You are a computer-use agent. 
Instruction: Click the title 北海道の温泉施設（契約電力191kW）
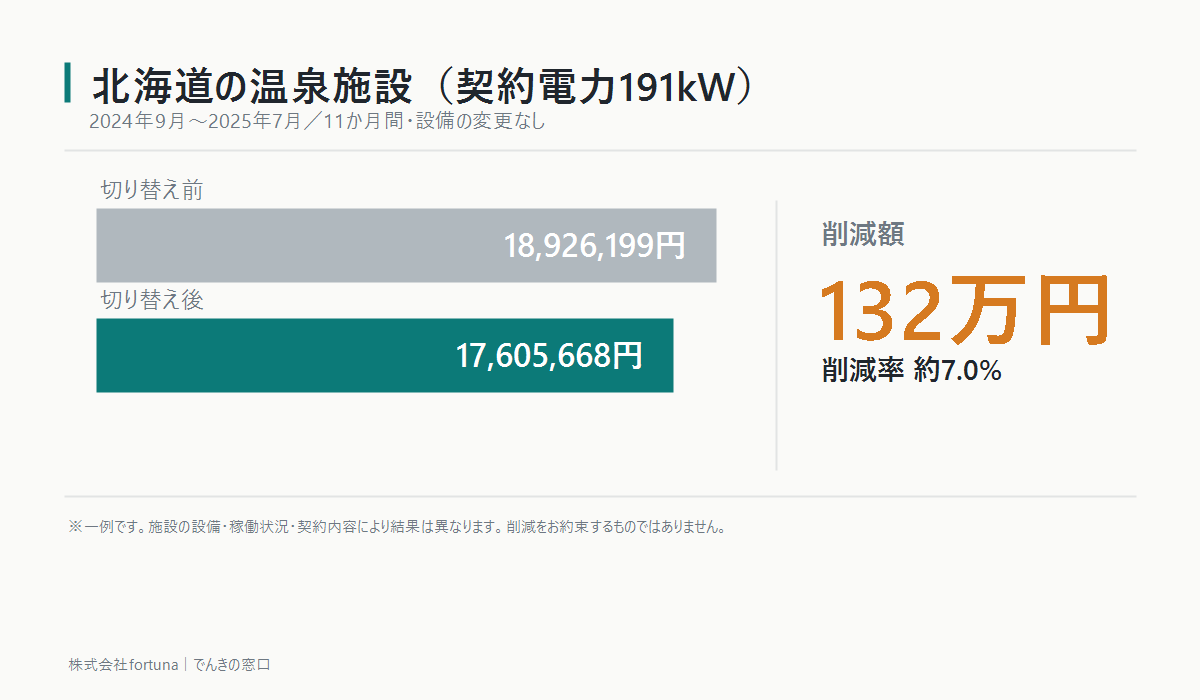pos(422,87)
